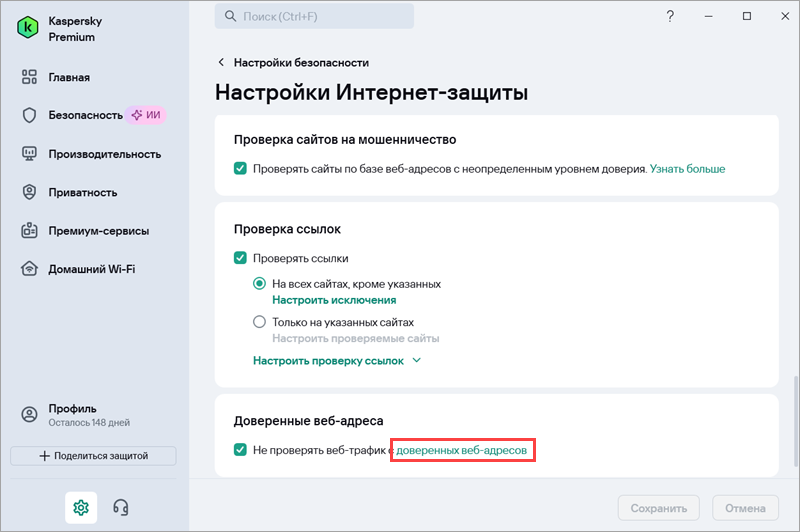Select 'На всех сайтах, кроме указанных' radio

(259, 283)
